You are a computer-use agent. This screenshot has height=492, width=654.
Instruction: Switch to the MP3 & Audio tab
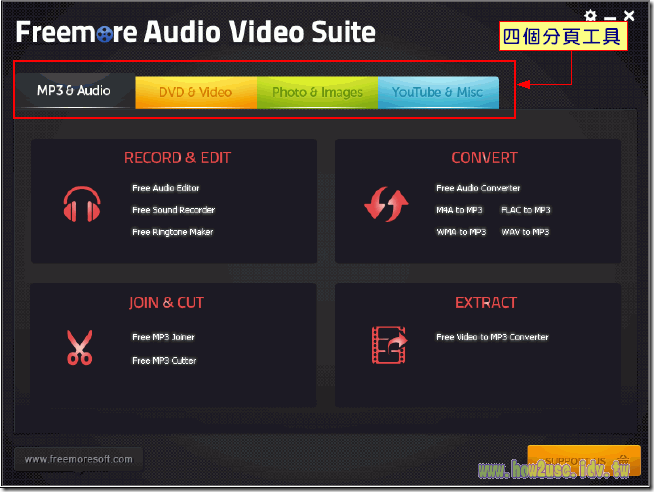point(74,91)
